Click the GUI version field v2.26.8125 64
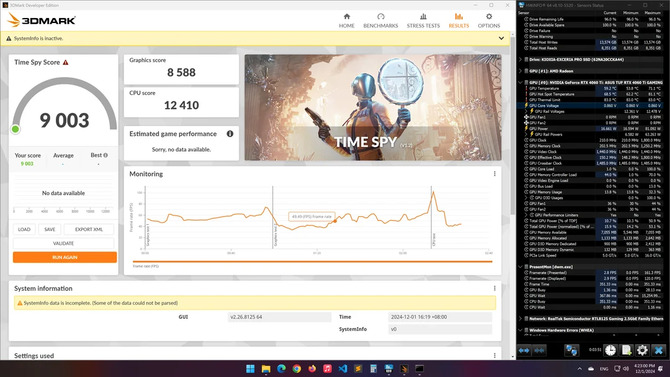The width and height of the screenshot is (670, 377). coord(279,317)
